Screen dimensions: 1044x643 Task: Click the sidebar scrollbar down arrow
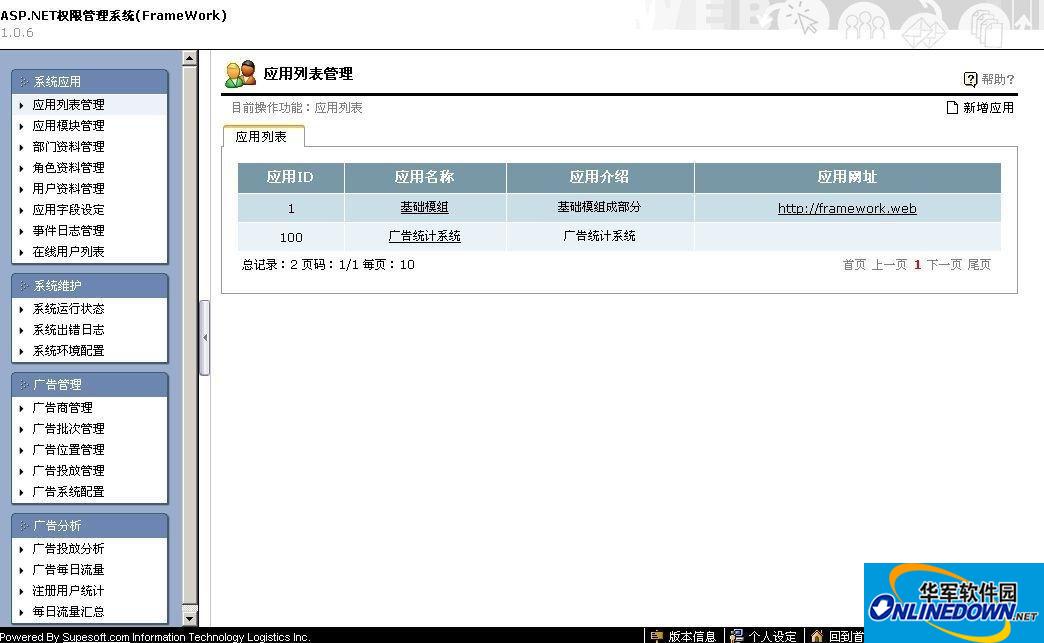coord(189,618)
